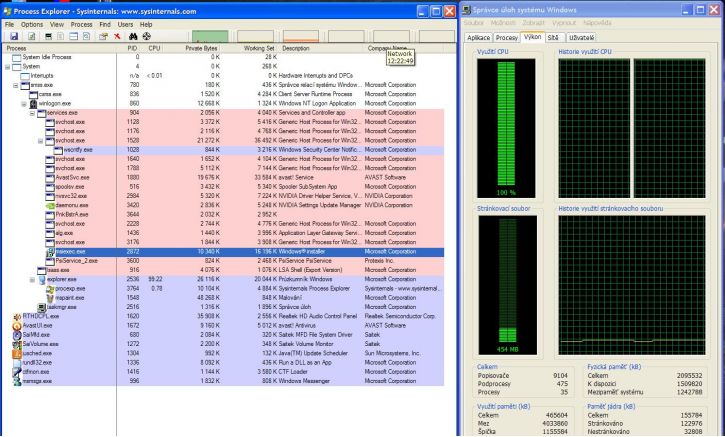Select the AvastSvc.exe process row
The height and width of the screenshot is (437, 725).
222,178
